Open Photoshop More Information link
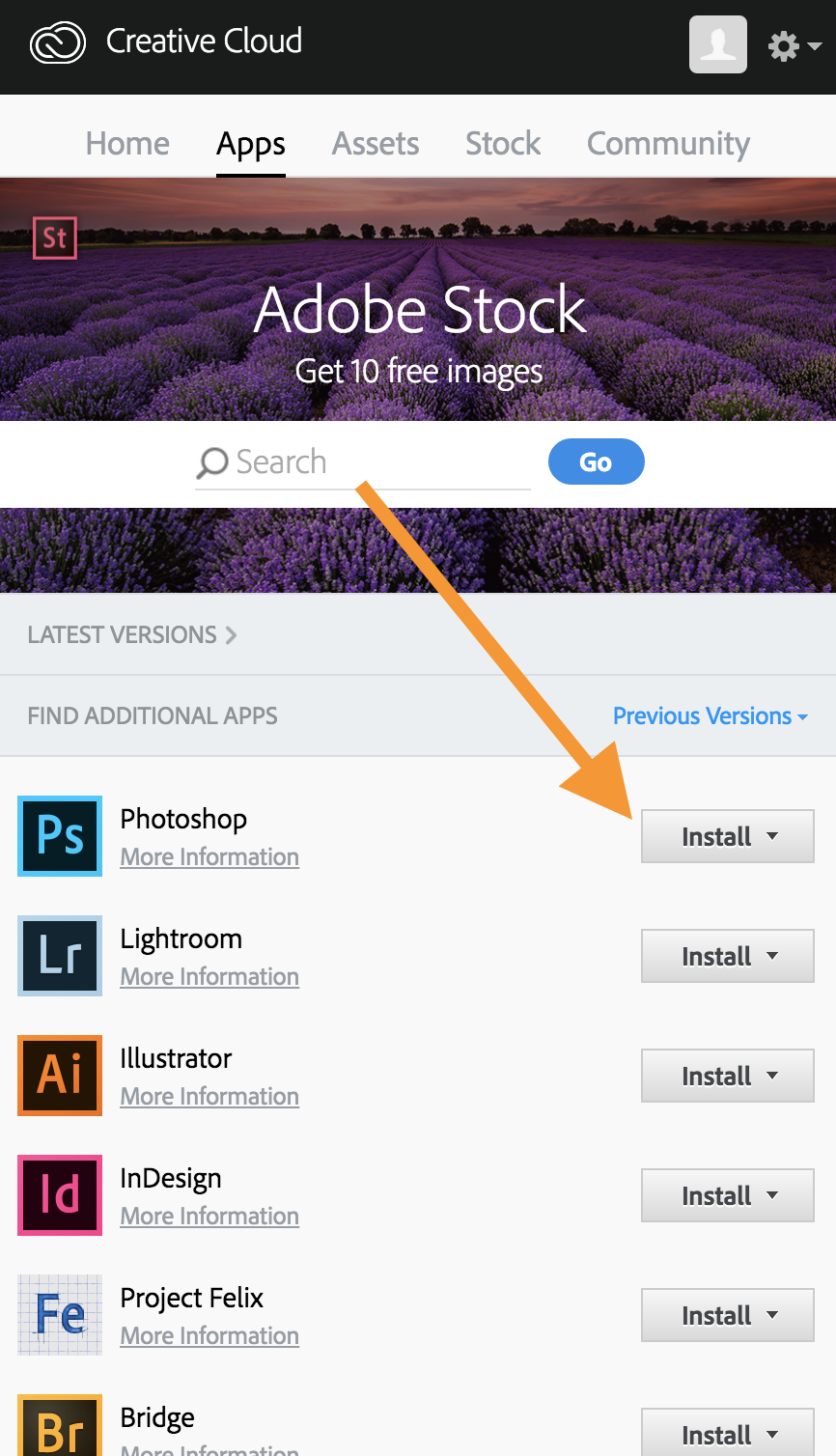836x1456 pixels. pos(209,857)
